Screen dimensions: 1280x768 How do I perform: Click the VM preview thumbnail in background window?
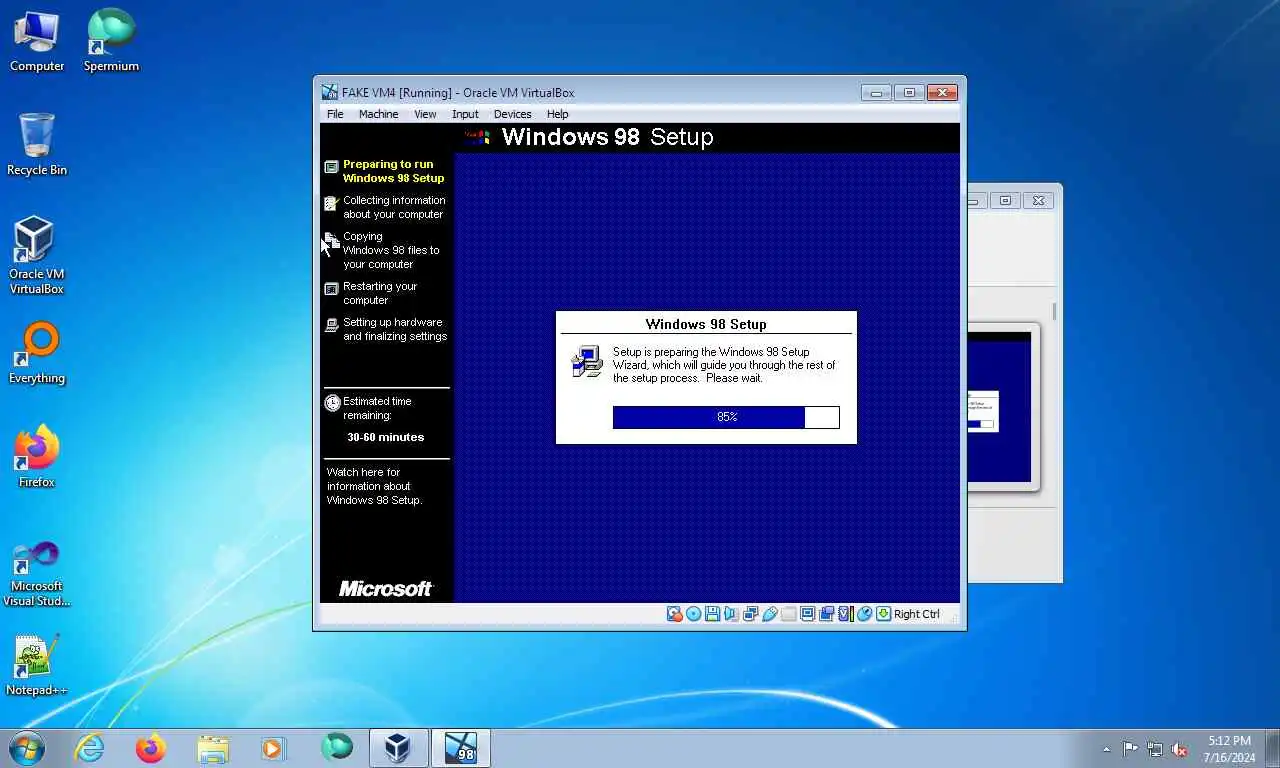click(1000, 408)
